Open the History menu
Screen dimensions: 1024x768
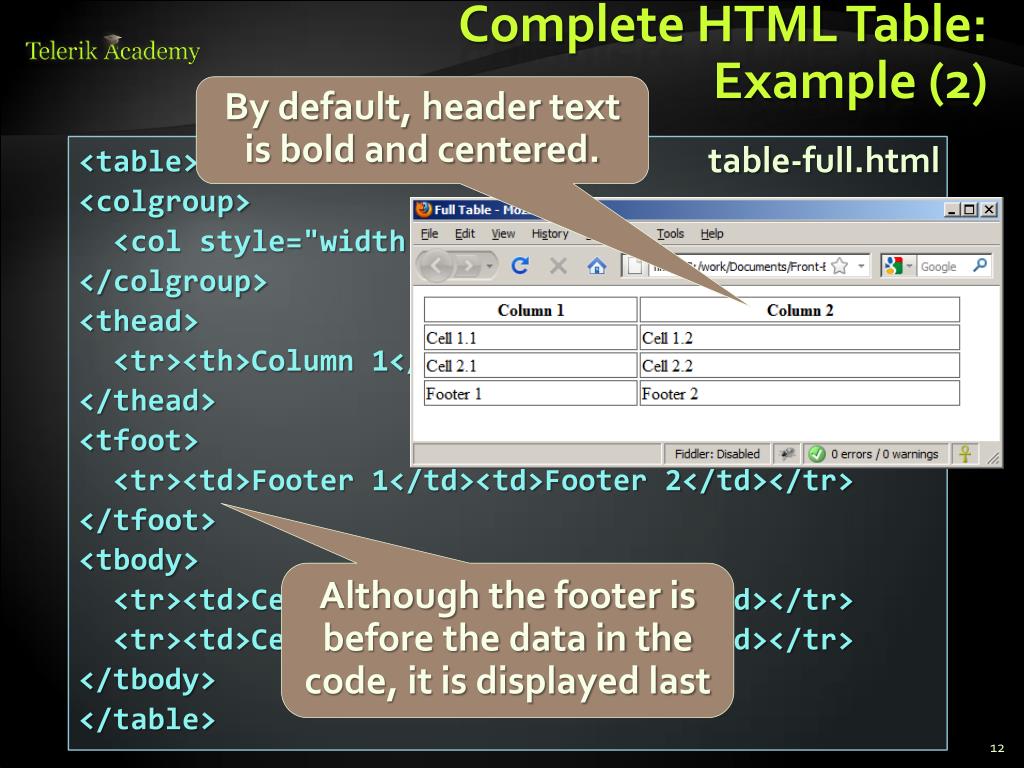[x=550, y=234]
